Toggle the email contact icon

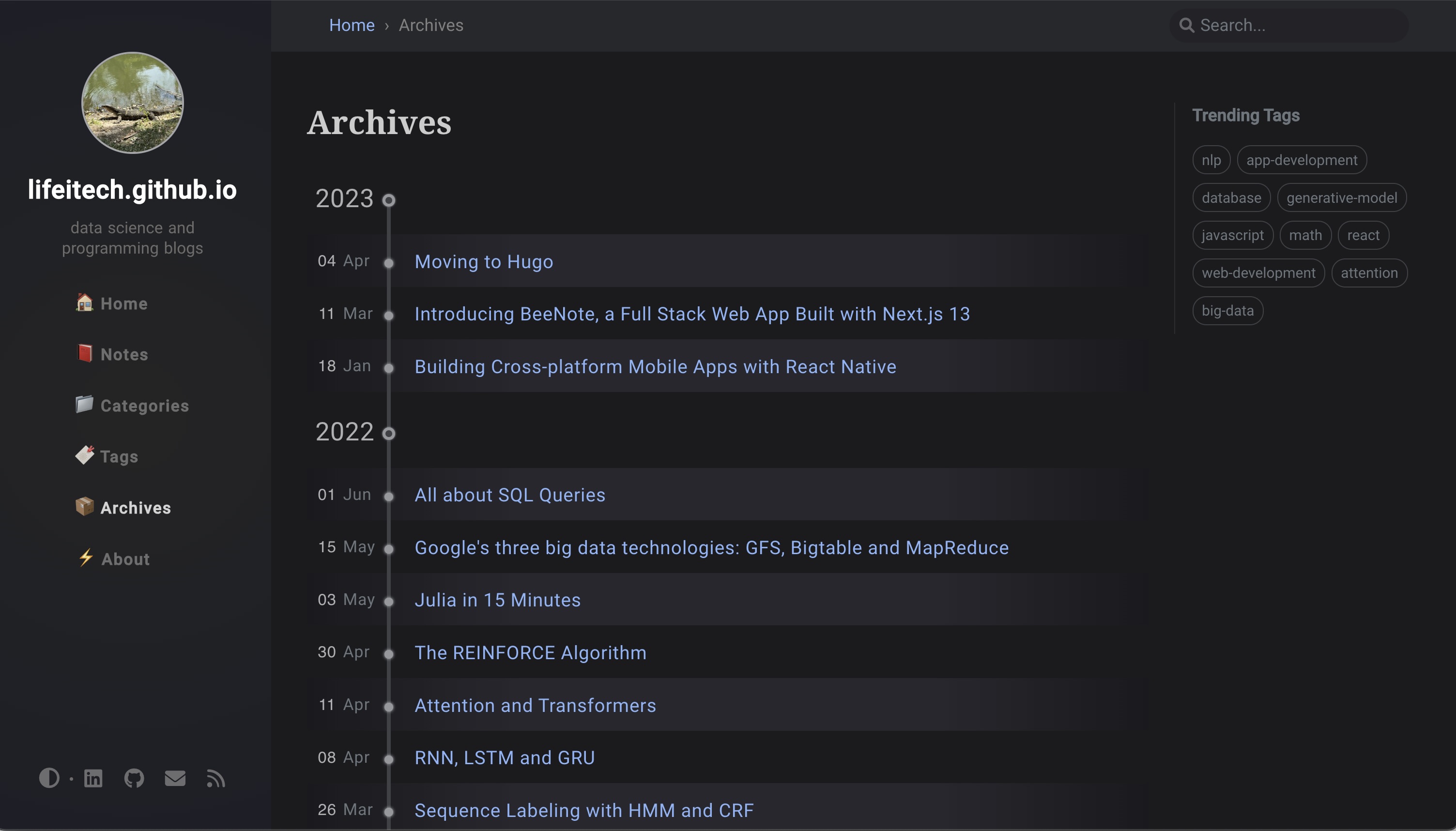point(175,778)
